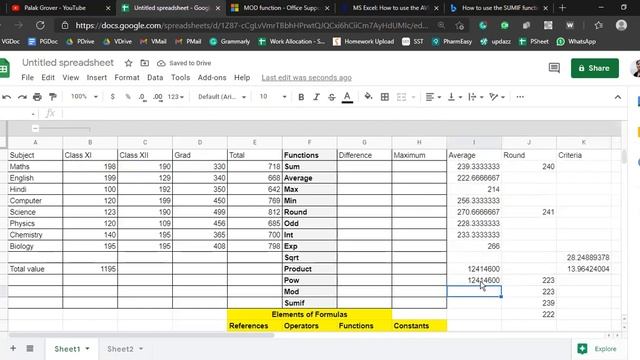Collapse the menus with caret icon
This screenshot has height=360, width=640.
[618, 97]
